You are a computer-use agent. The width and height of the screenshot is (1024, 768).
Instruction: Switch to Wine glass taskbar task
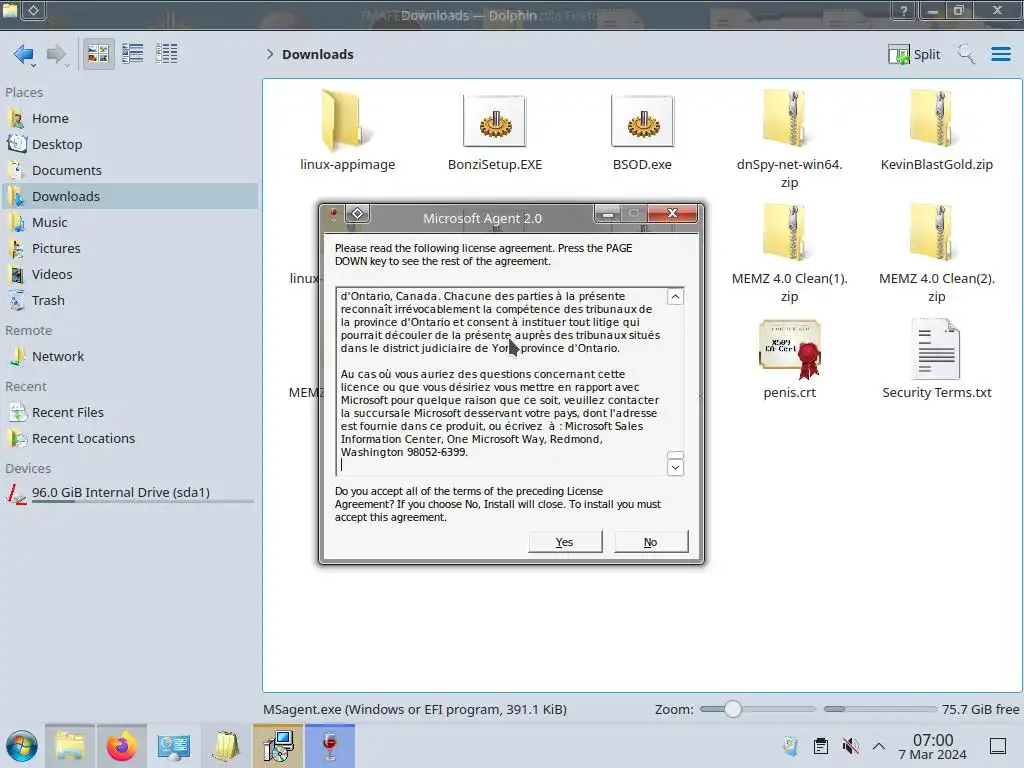click(329, 746)
